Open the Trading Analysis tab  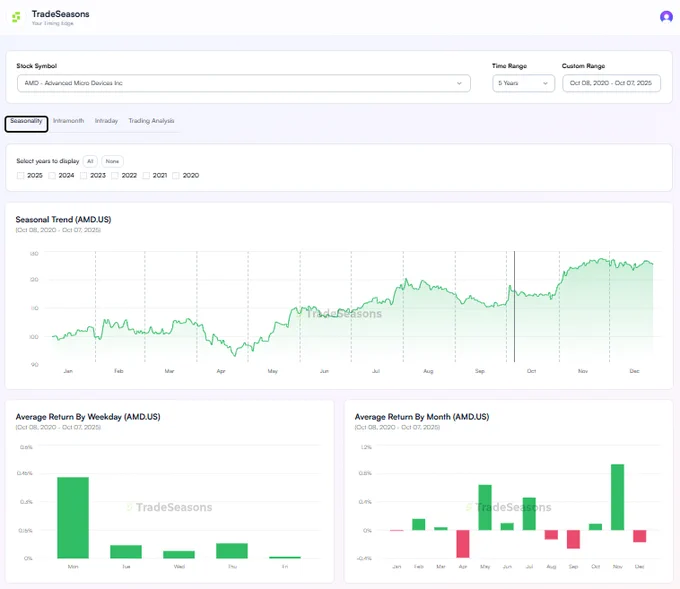click(151, 121)
